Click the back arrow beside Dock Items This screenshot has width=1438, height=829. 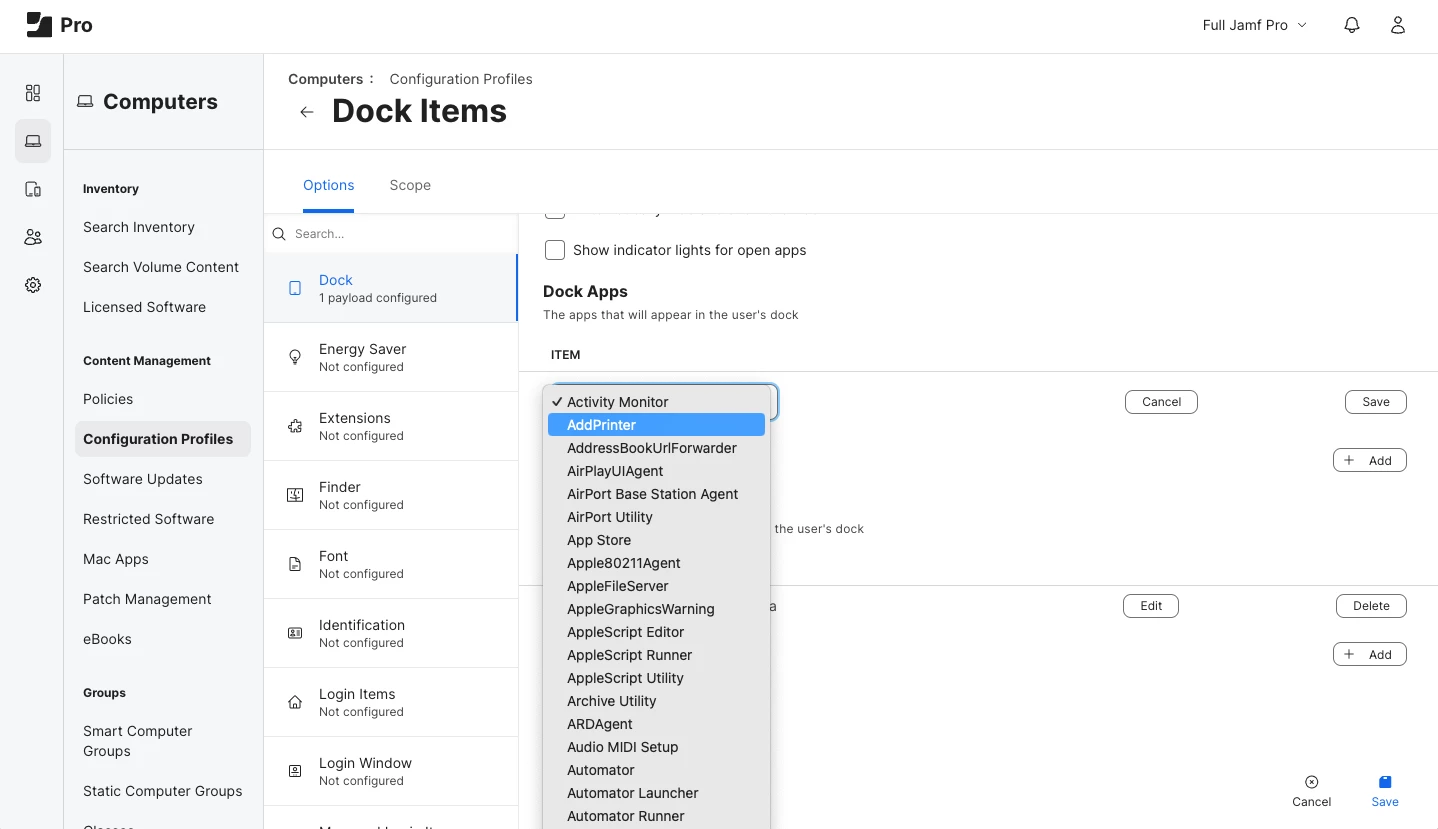[307, 112]
